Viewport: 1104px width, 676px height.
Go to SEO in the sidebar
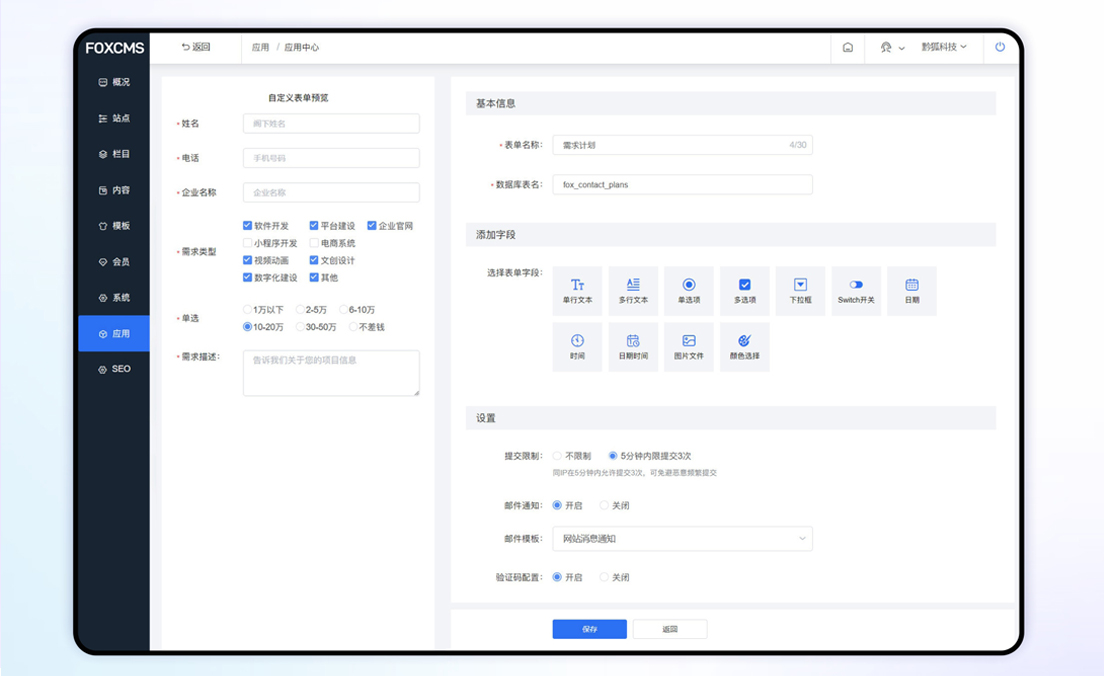click(114, 369)
